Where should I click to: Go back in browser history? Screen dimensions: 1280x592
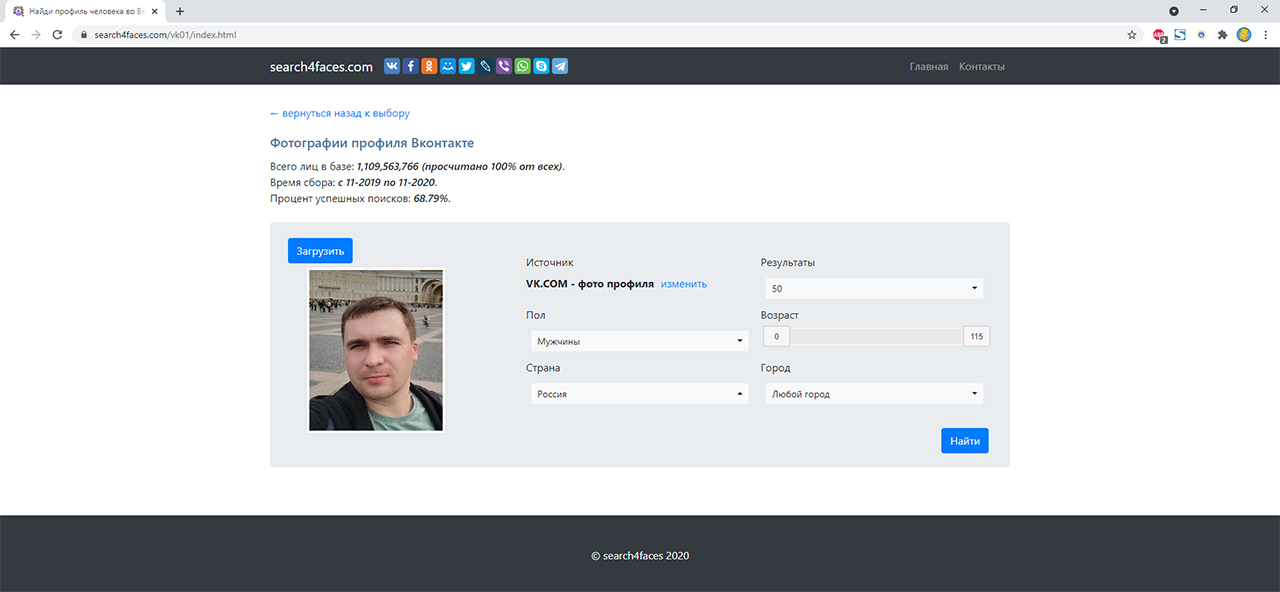14,34
